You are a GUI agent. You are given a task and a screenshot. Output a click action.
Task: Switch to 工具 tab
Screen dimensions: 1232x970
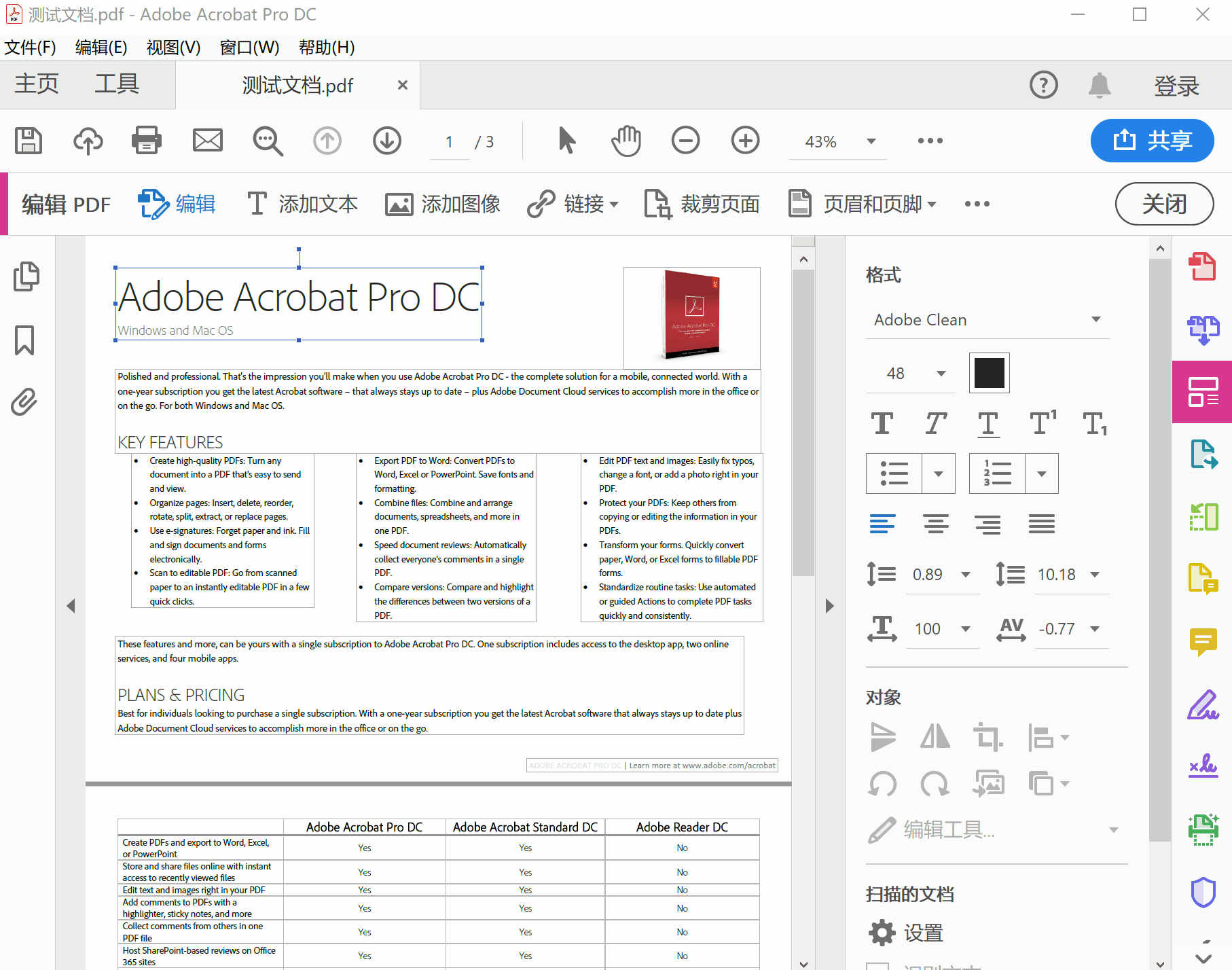point(117,84)
